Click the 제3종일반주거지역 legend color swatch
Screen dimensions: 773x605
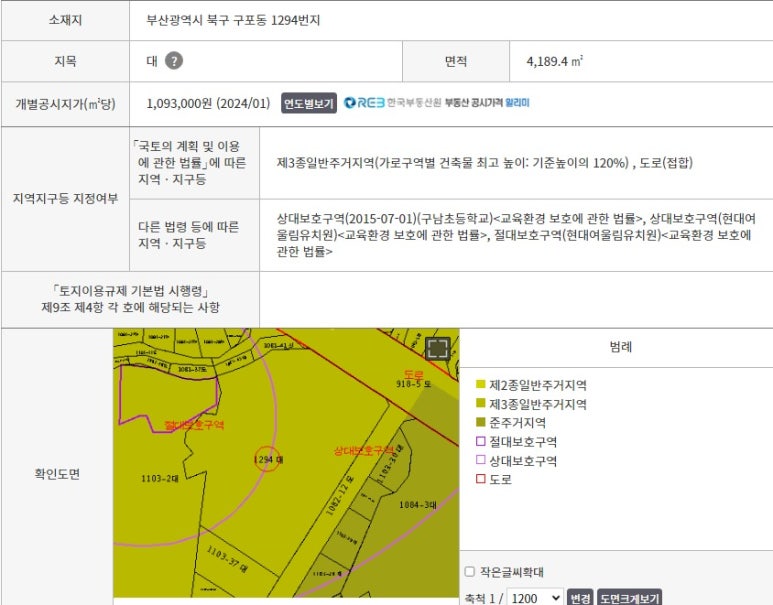[481, 403]
